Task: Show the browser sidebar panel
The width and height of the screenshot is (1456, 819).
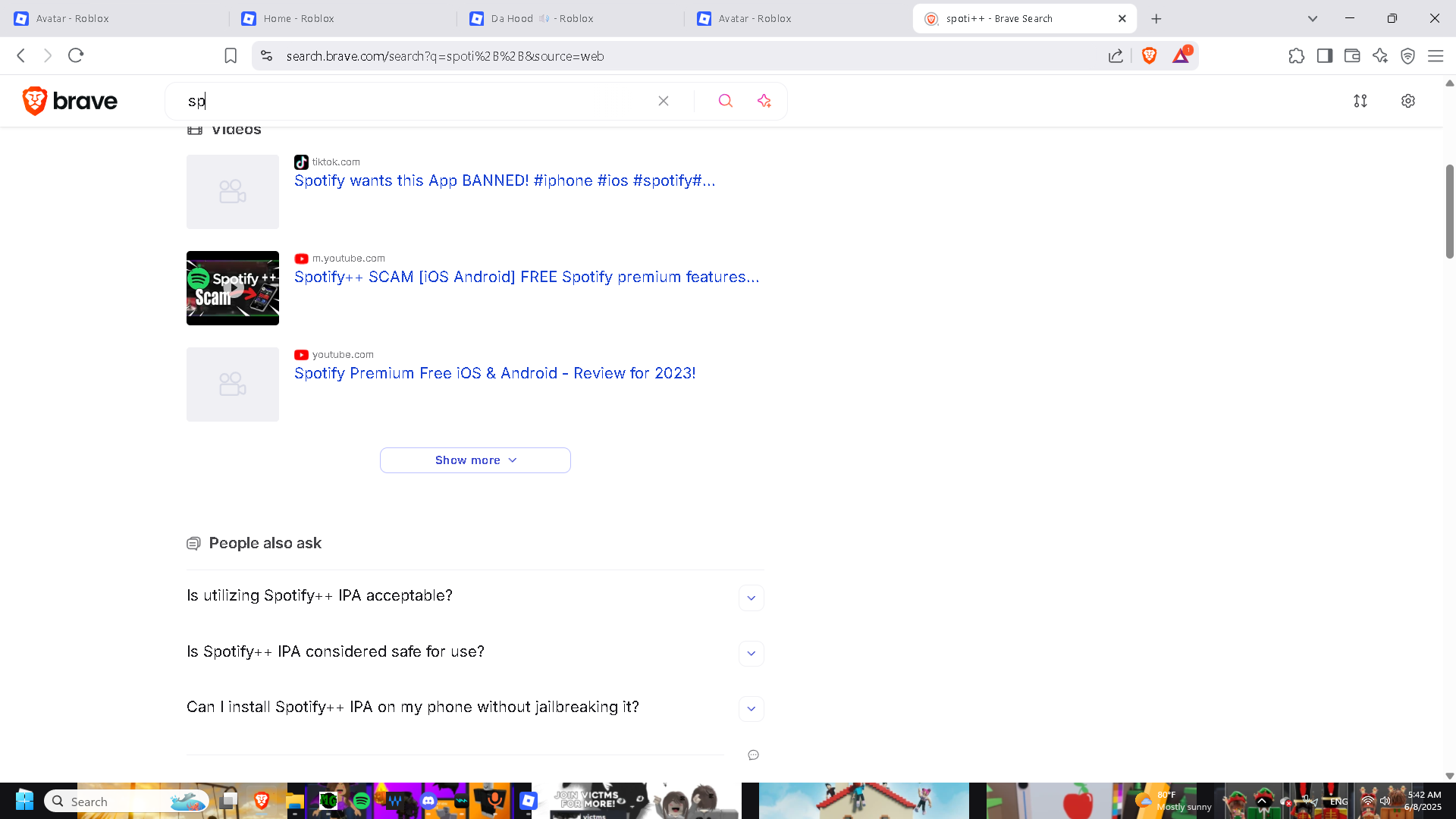Action: [x=1325, y=55]
